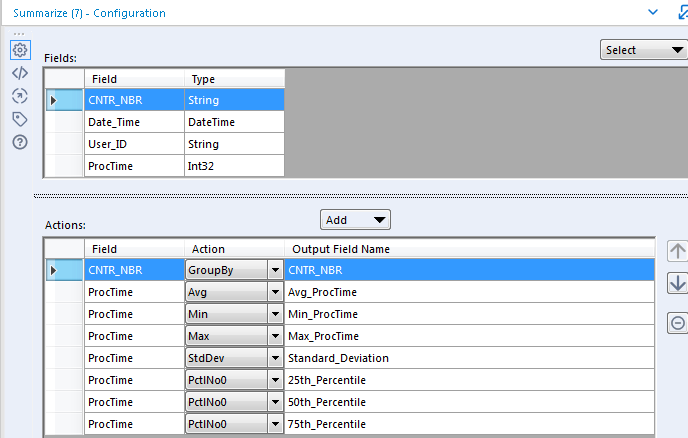This screenshot has width=688, height=438.
Task: Edit the 50th_Percentile output field name
Action: (469, 402)
